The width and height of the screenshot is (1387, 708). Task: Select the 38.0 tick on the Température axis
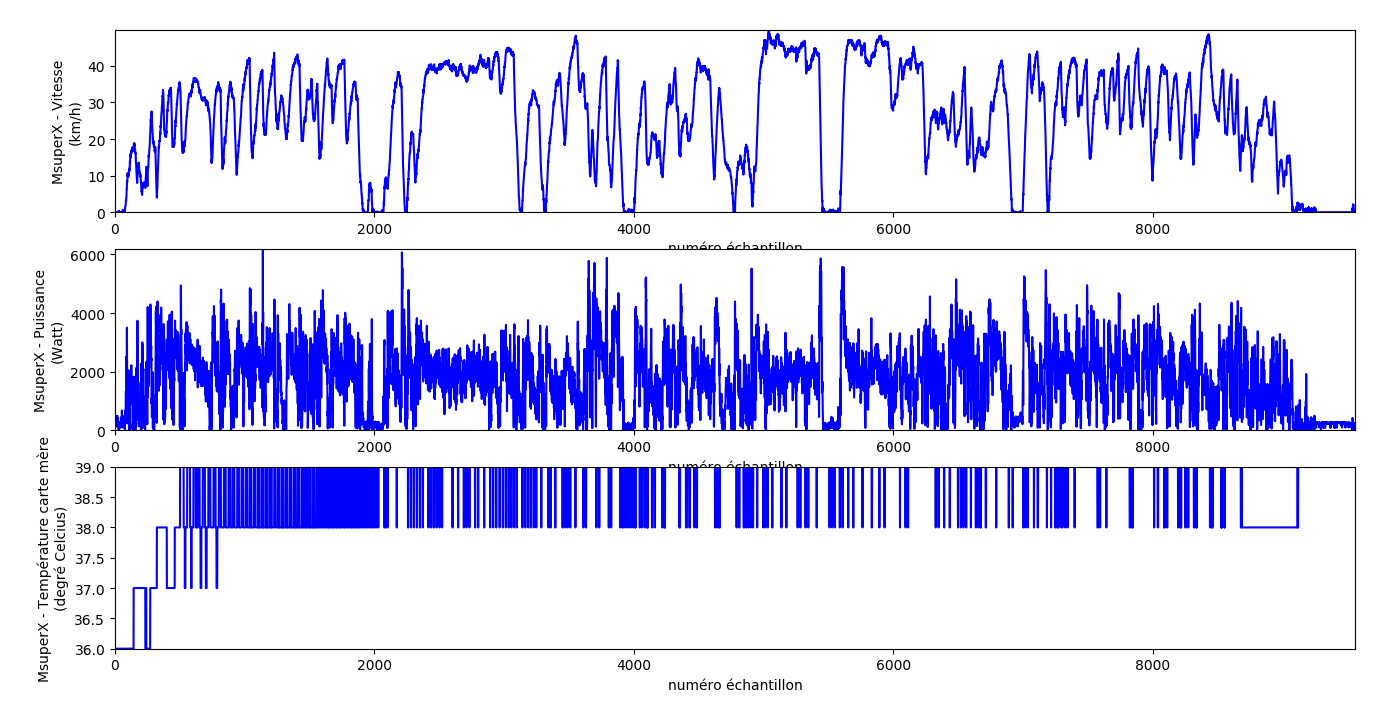click(92, 528)
